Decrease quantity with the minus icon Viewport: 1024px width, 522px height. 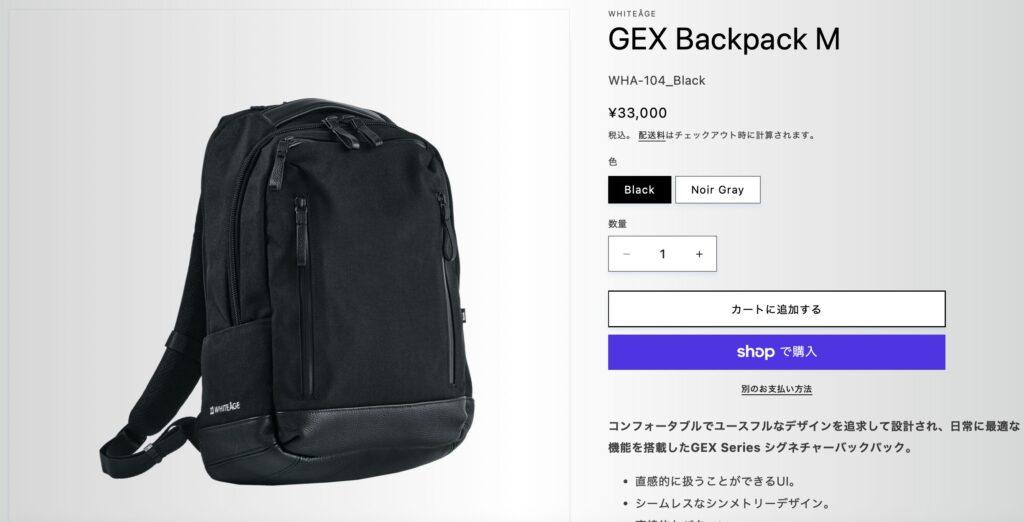[x=627, y=254]
